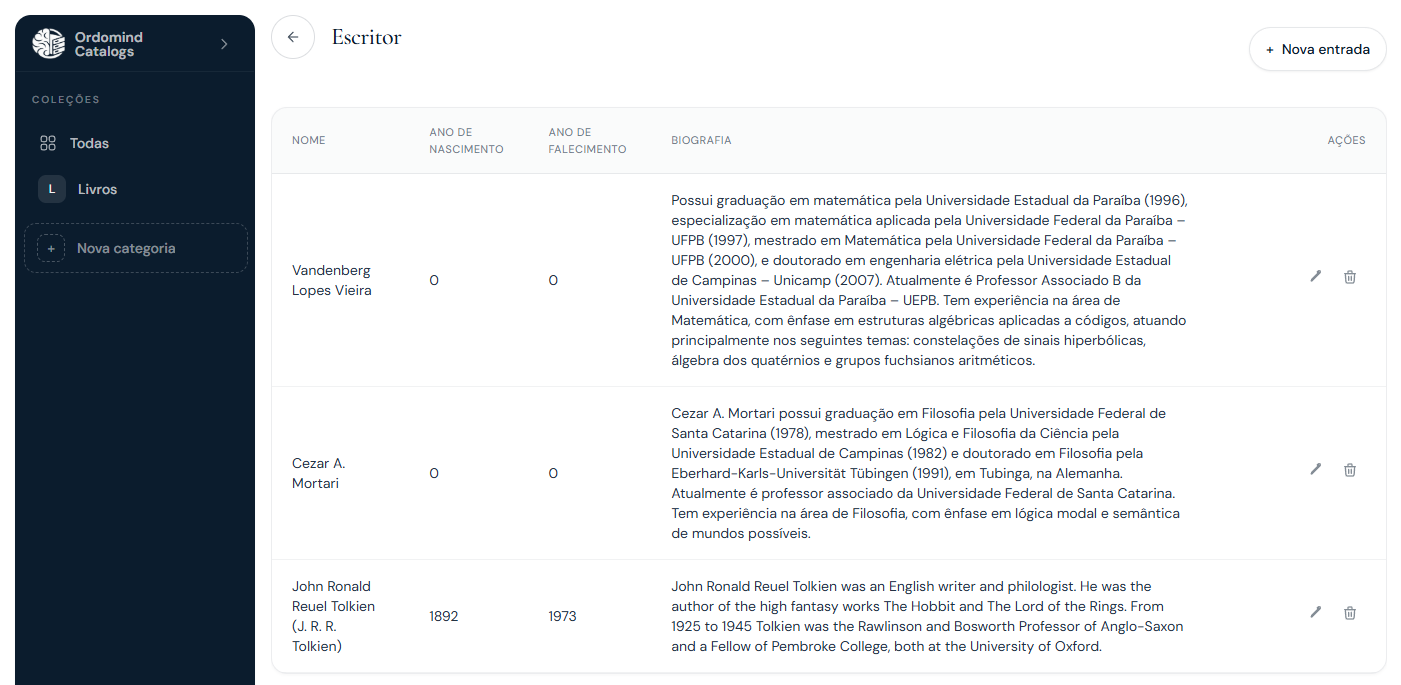Click the Nome column header
This screenshot has height=685, width=1401.
309,141
